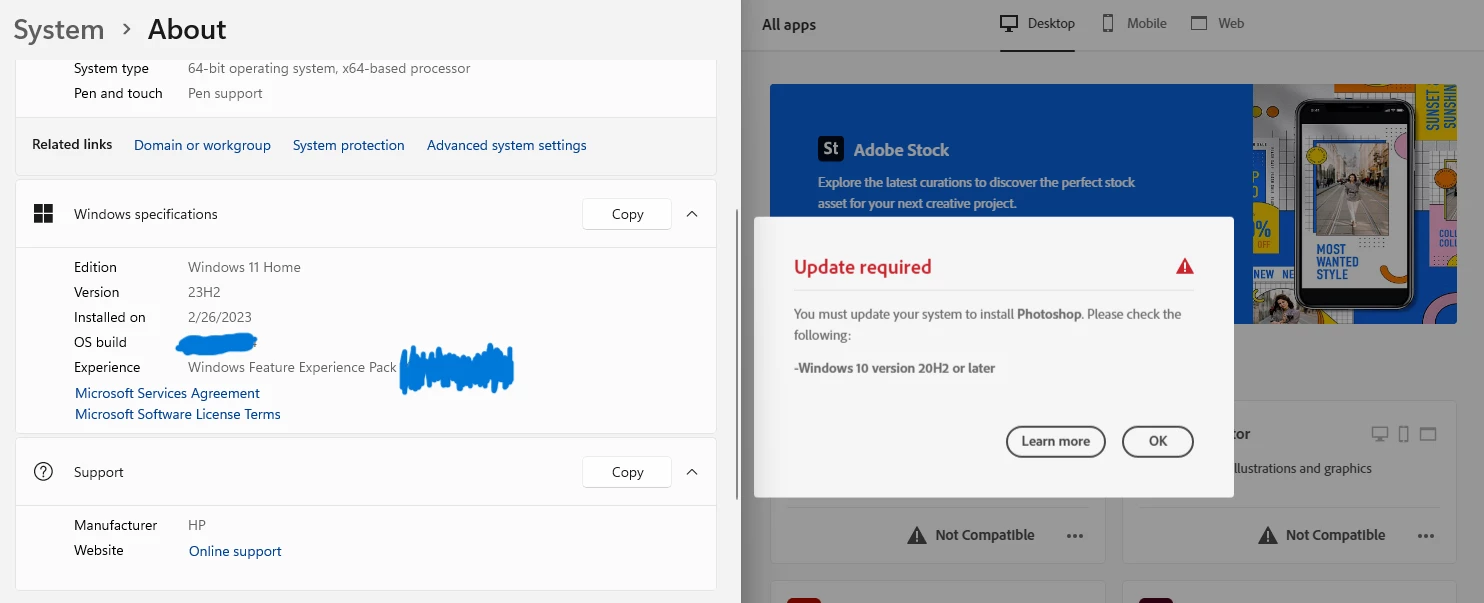Click the Adobe Stock banner title
Viewport: 1484px width, 603px height.
[901, 150]
